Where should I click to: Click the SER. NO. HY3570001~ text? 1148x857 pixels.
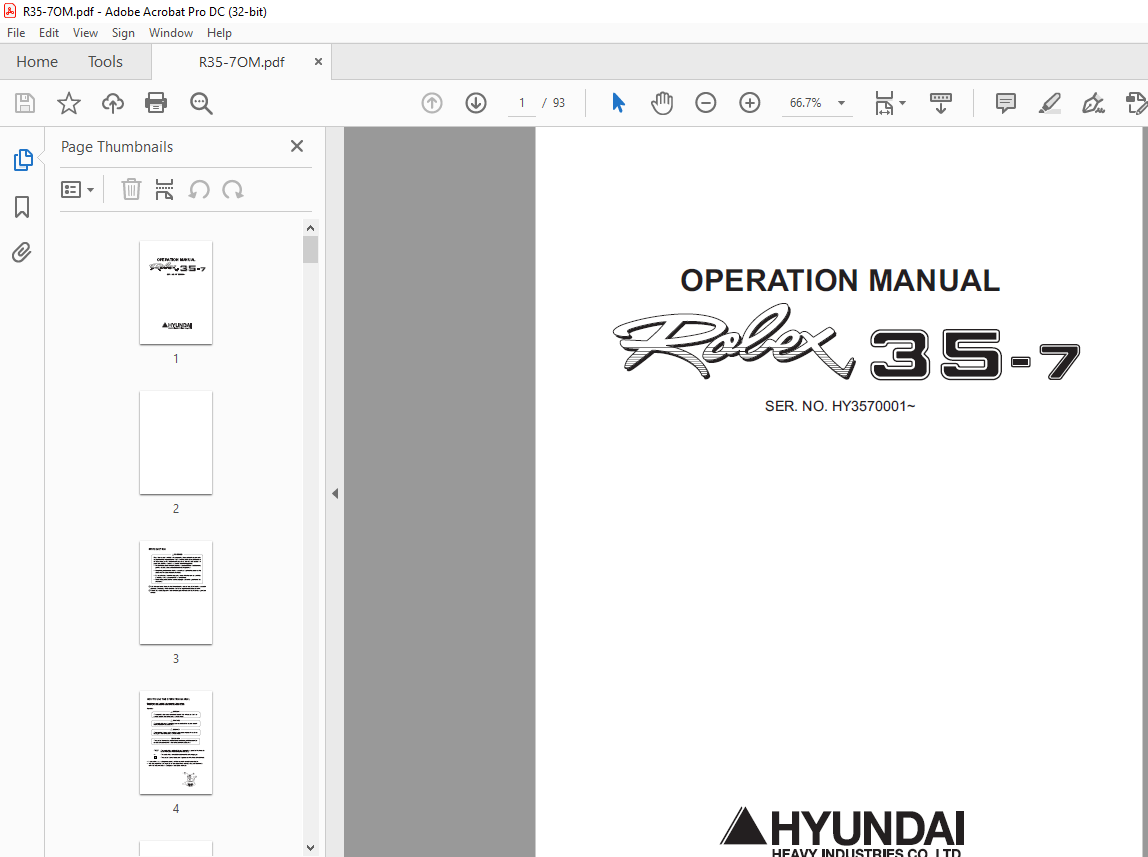click(x=840, y=406)
